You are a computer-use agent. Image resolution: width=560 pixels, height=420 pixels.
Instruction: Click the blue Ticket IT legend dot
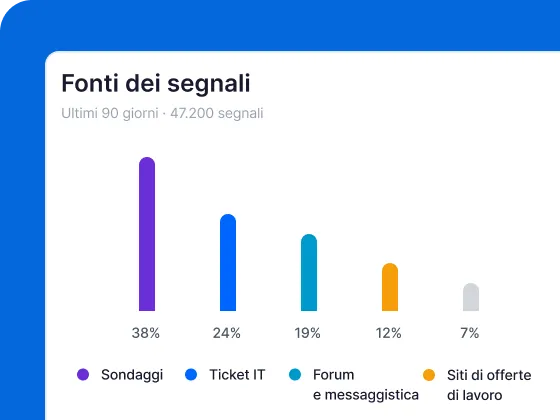[191, 375]
